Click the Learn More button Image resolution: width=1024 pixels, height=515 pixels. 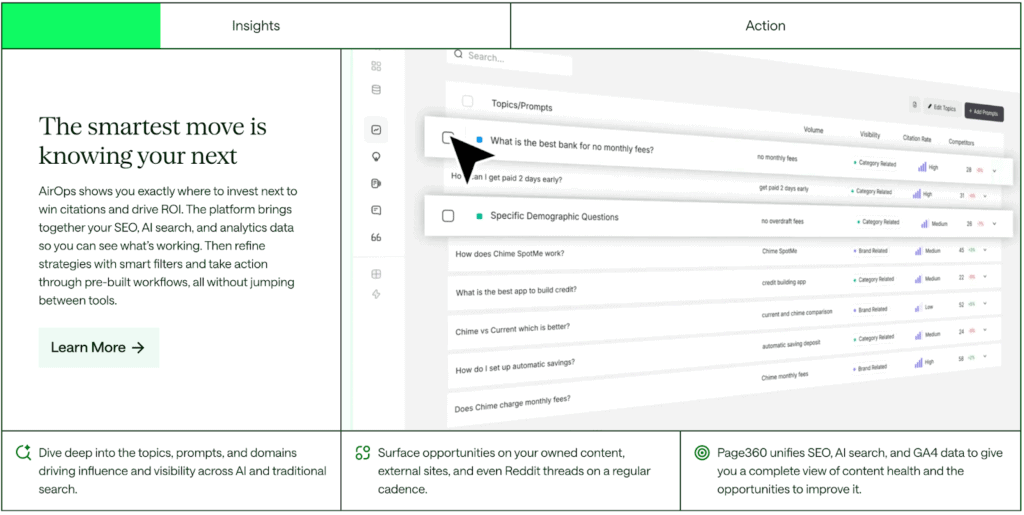coord(98,348)
